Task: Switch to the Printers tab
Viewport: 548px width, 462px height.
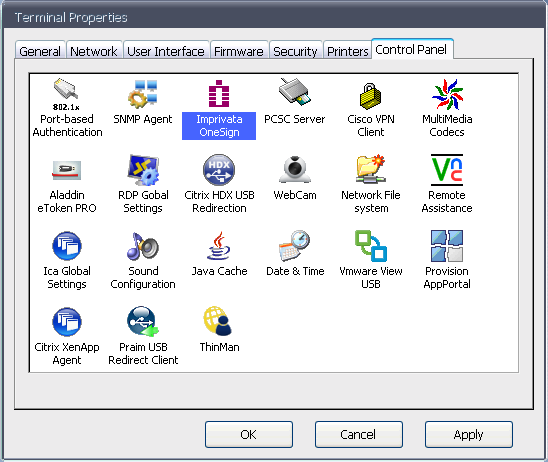Action: pyautogui.click(x=347, y=51)
